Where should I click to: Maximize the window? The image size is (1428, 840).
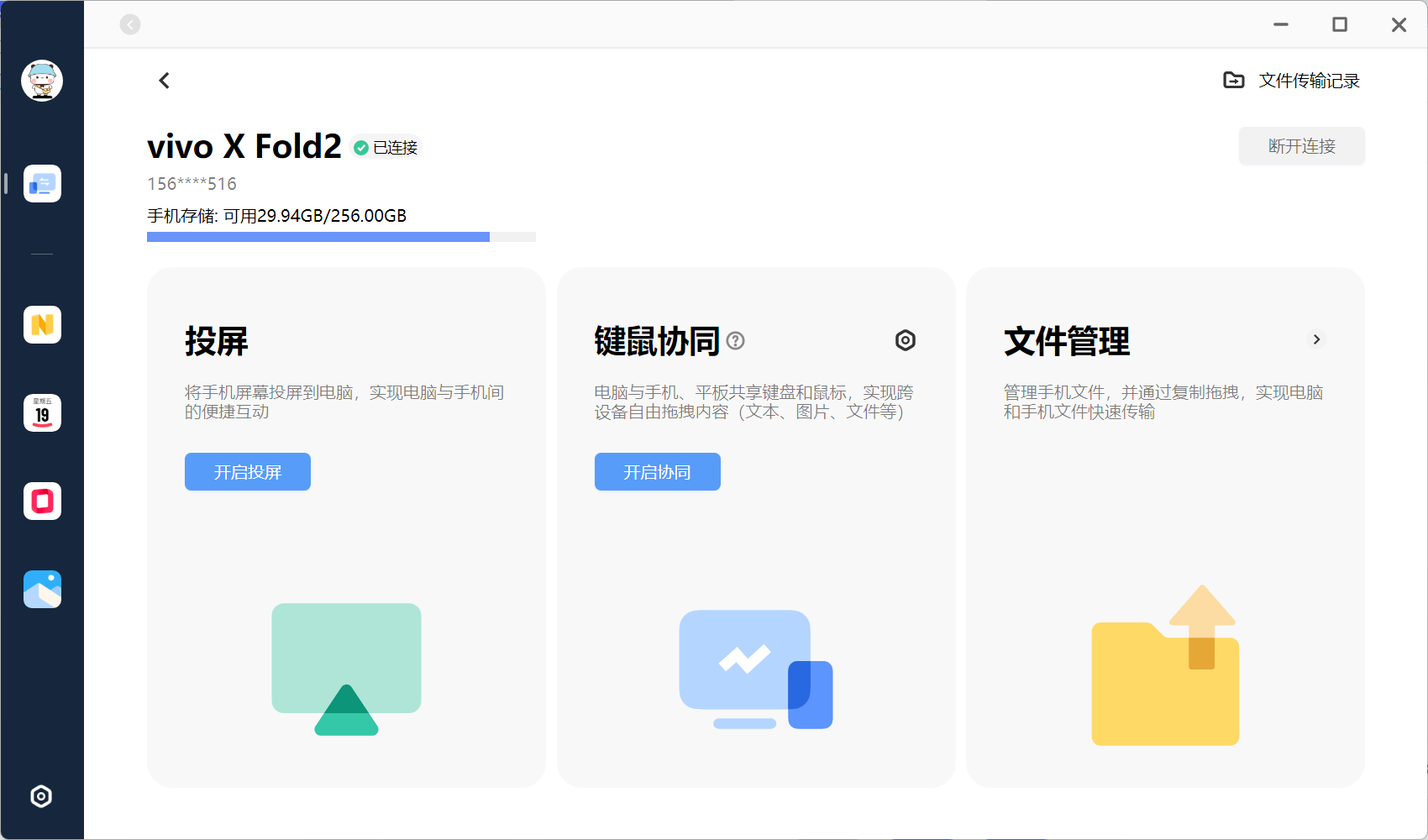1340,24
